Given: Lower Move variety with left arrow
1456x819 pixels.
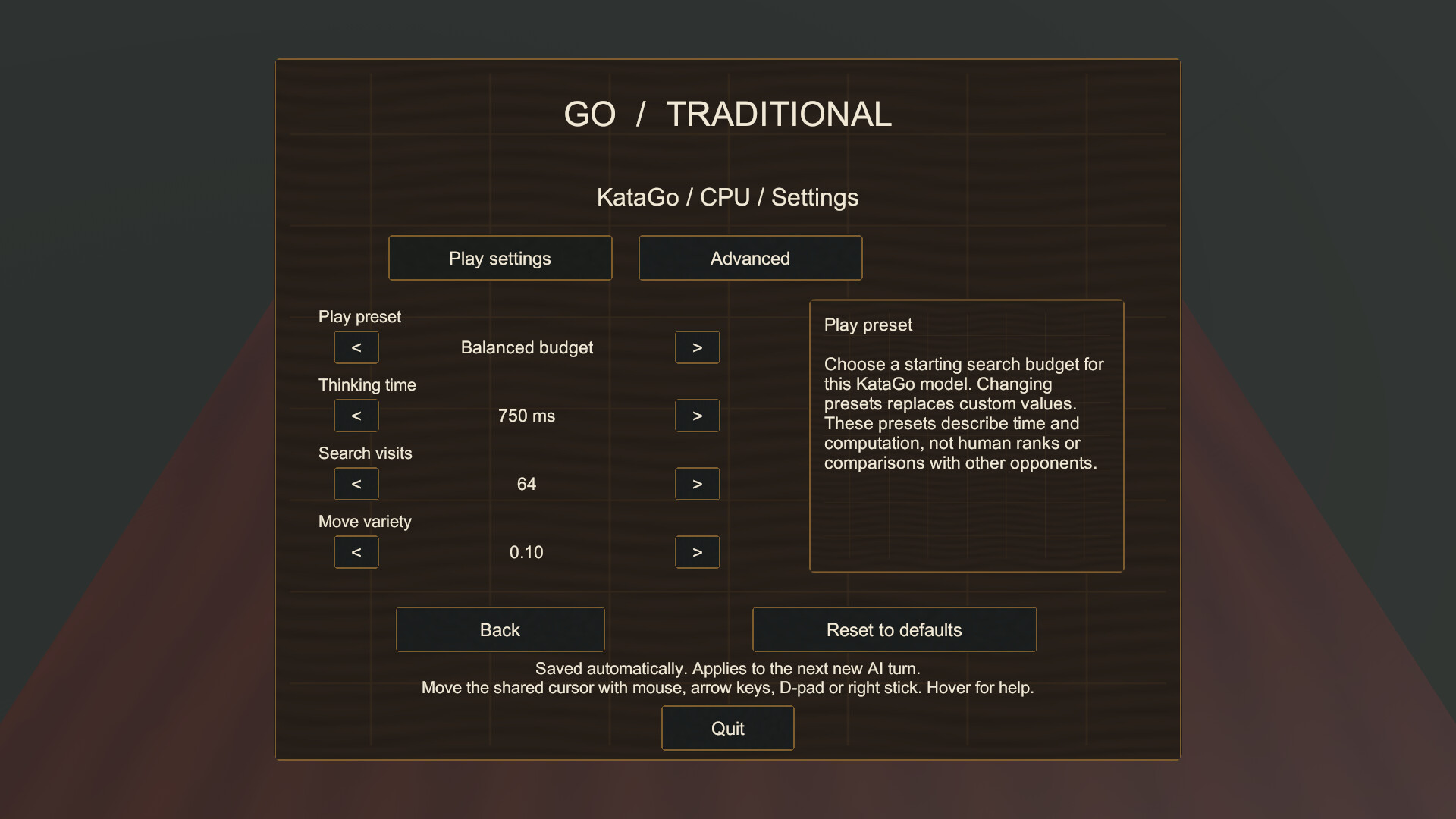Looking at the screenshot, I should pyautogui.click(x=356, y=552).
